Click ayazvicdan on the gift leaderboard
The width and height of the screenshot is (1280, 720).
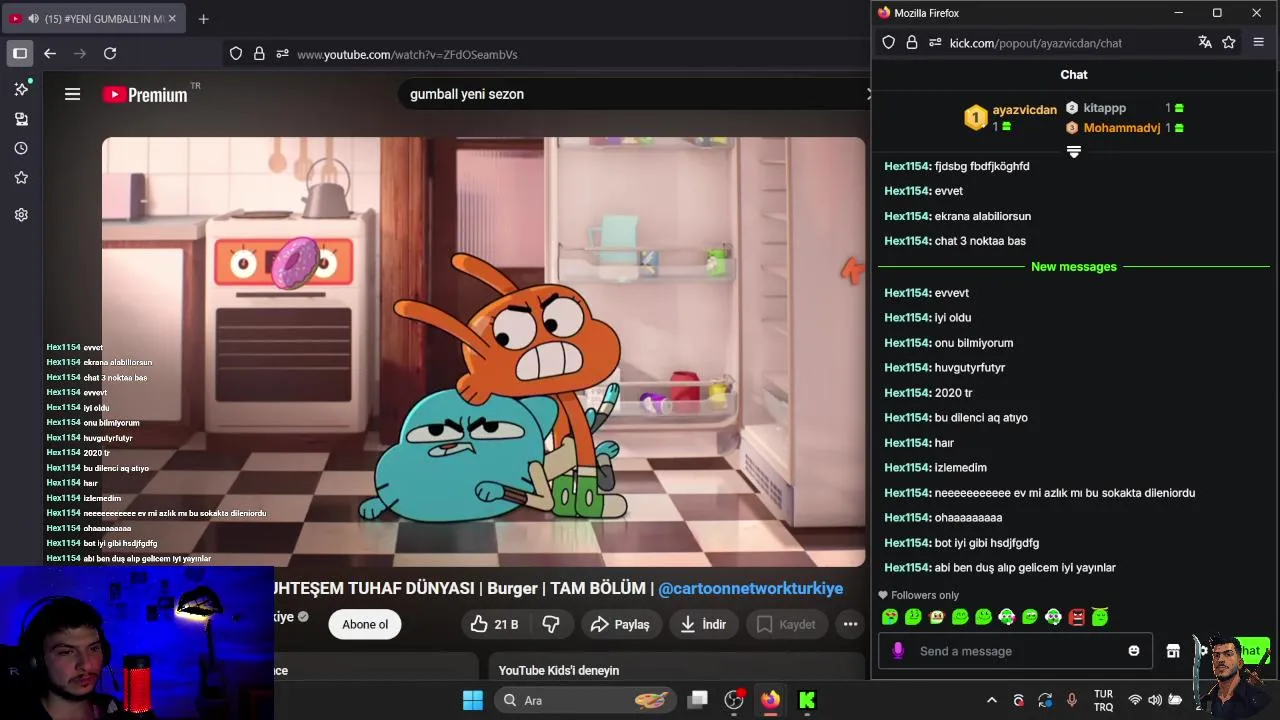1024,109
